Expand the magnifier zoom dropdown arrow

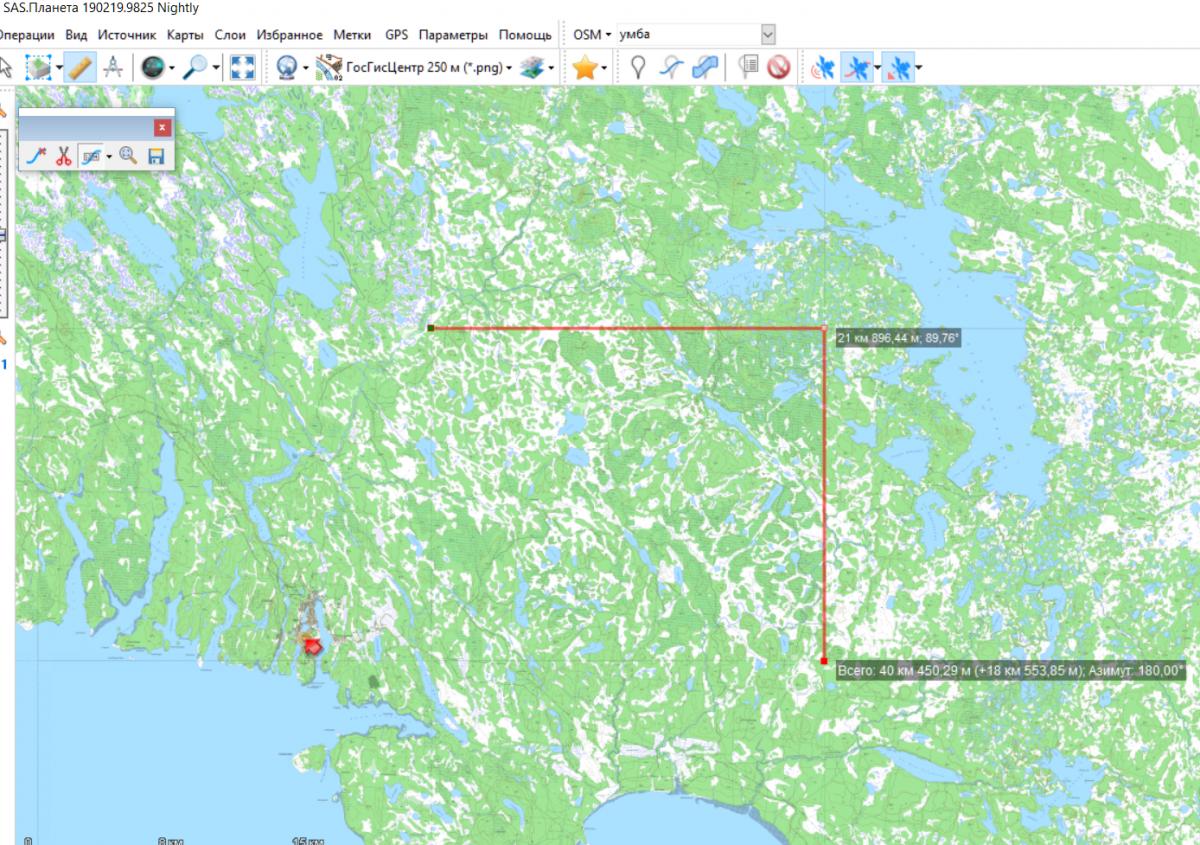click(x=214, y=68)
